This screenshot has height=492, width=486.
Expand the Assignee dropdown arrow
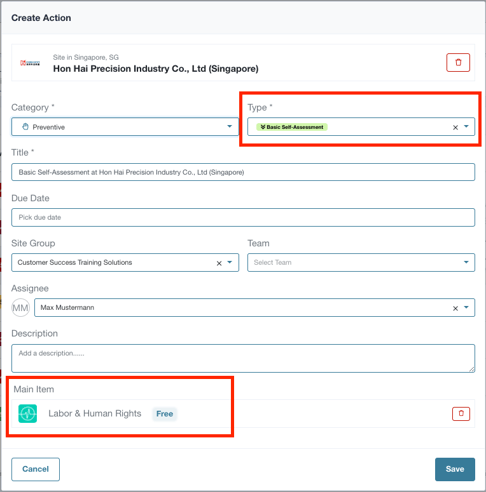[466, 307]
